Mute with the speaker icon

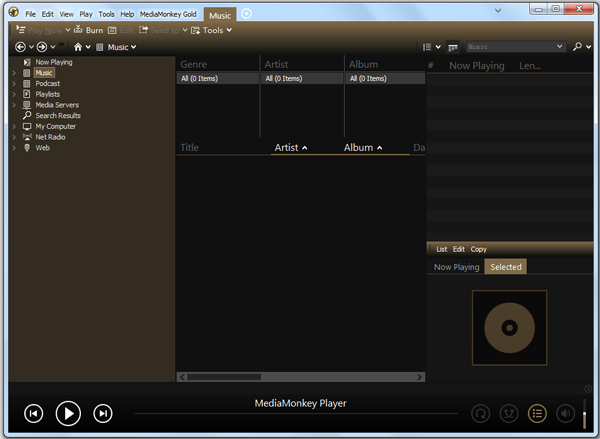pyautogui.click(x=565, y=413)
